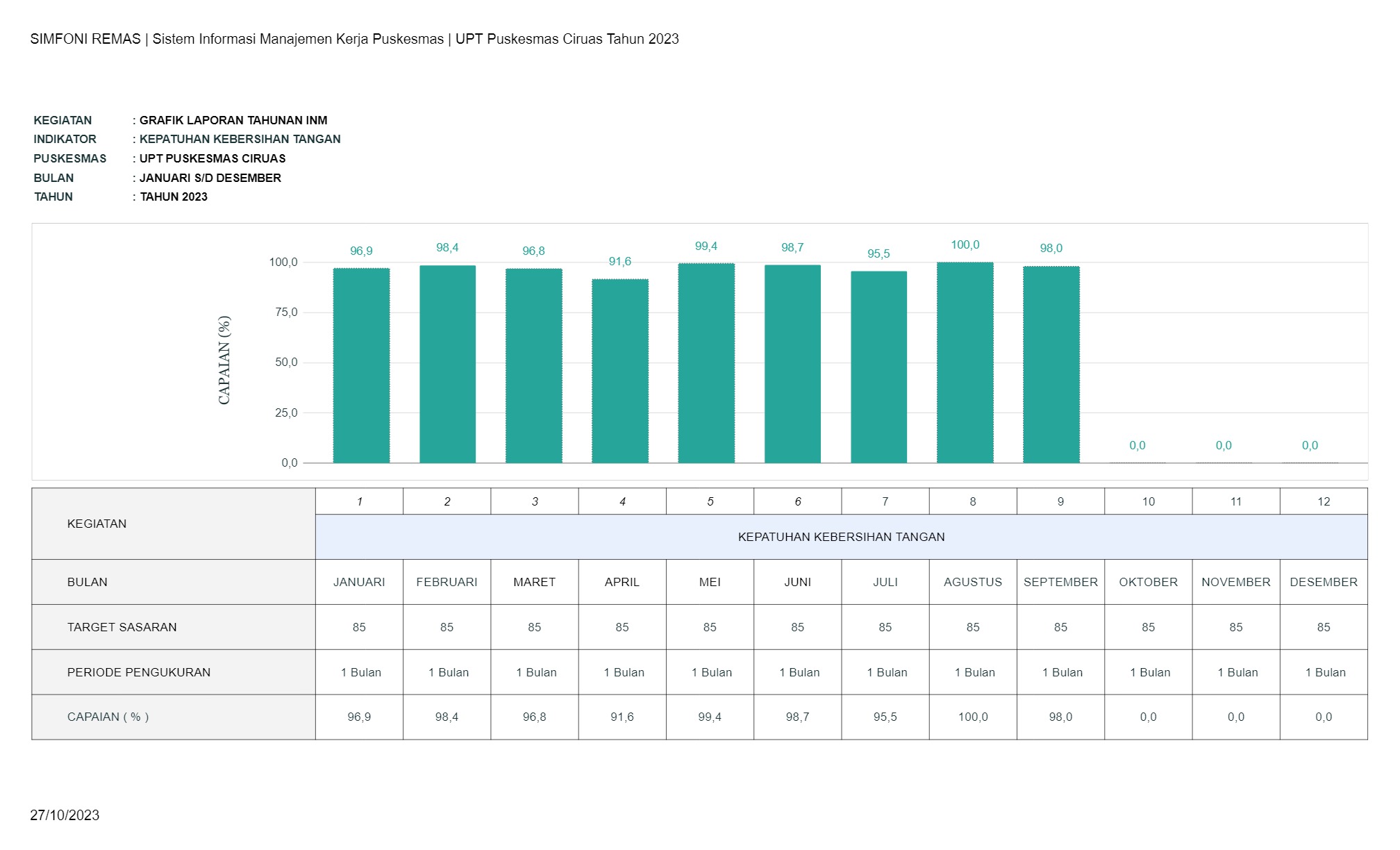1400x850 pixels.
Task: Click the 27/10/2023 date footer
Action: click(x=65, y=815)
